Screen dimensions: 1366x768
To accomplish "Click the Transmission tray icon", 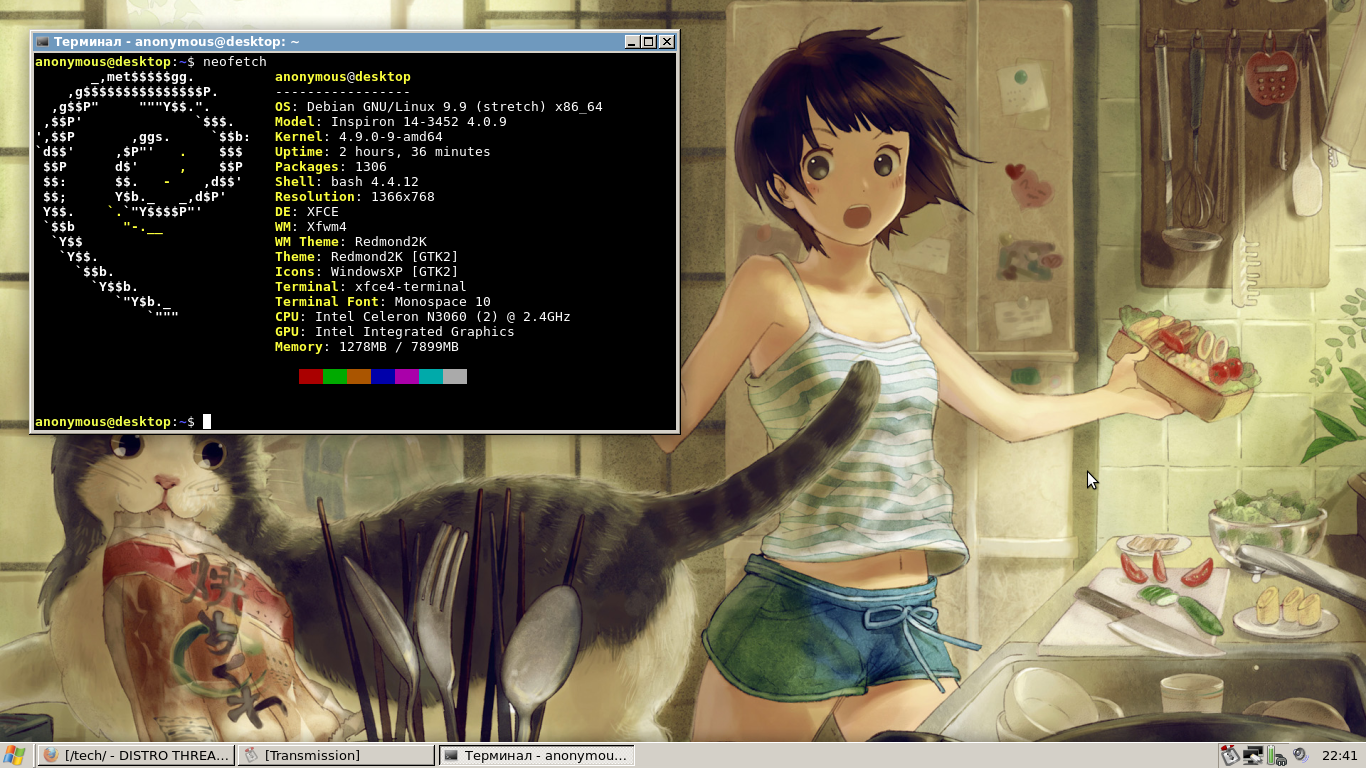I will coord(1229,755).
